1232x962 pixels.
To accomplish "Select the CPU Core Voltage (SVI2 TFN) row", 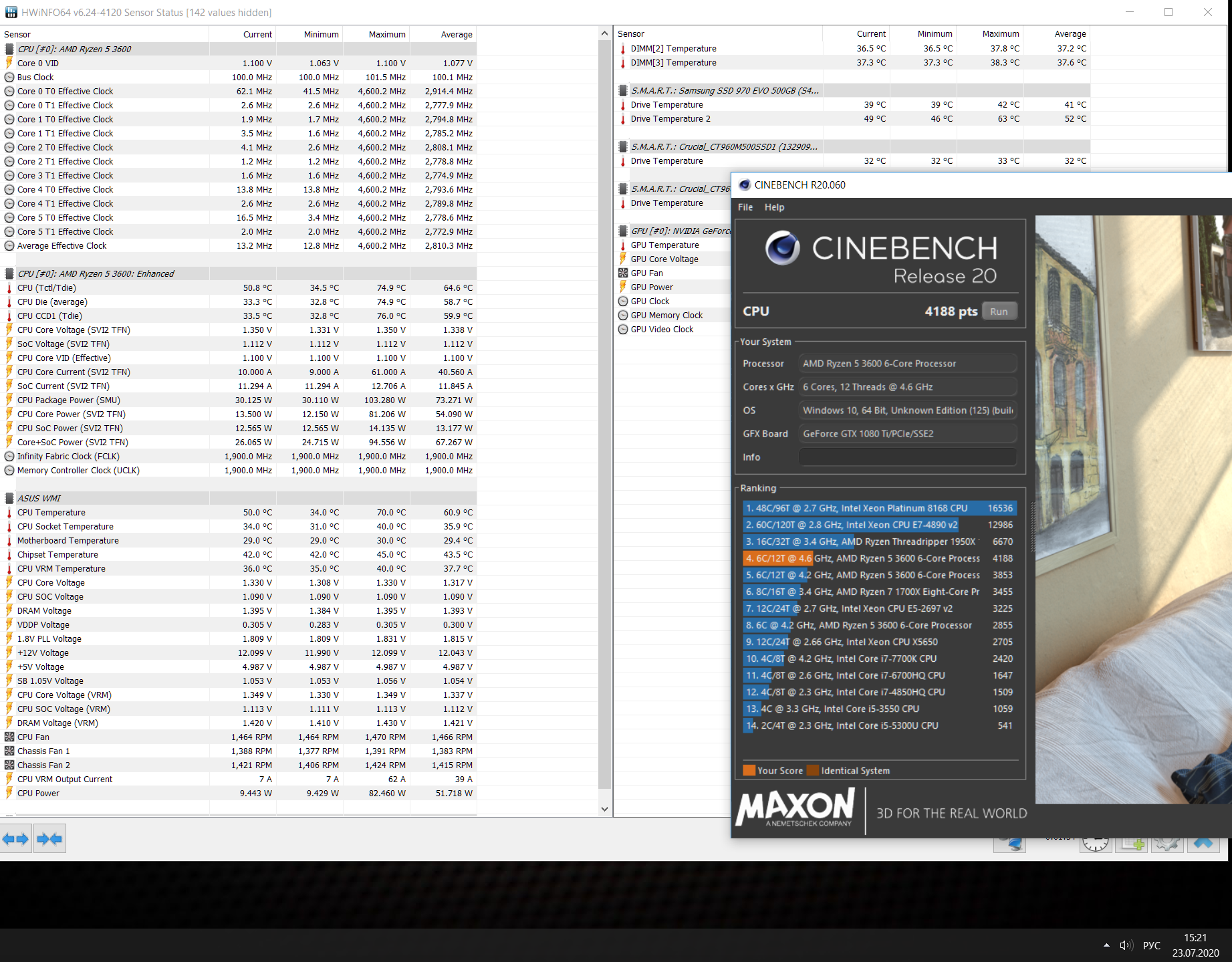I will [x=239, y=330].
